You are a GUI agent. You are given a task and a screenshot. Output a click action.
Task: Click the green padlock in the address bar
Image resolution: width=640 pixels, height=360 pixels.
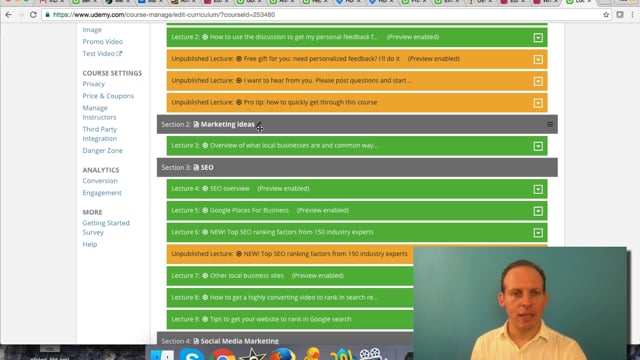[x=48, y=15]
